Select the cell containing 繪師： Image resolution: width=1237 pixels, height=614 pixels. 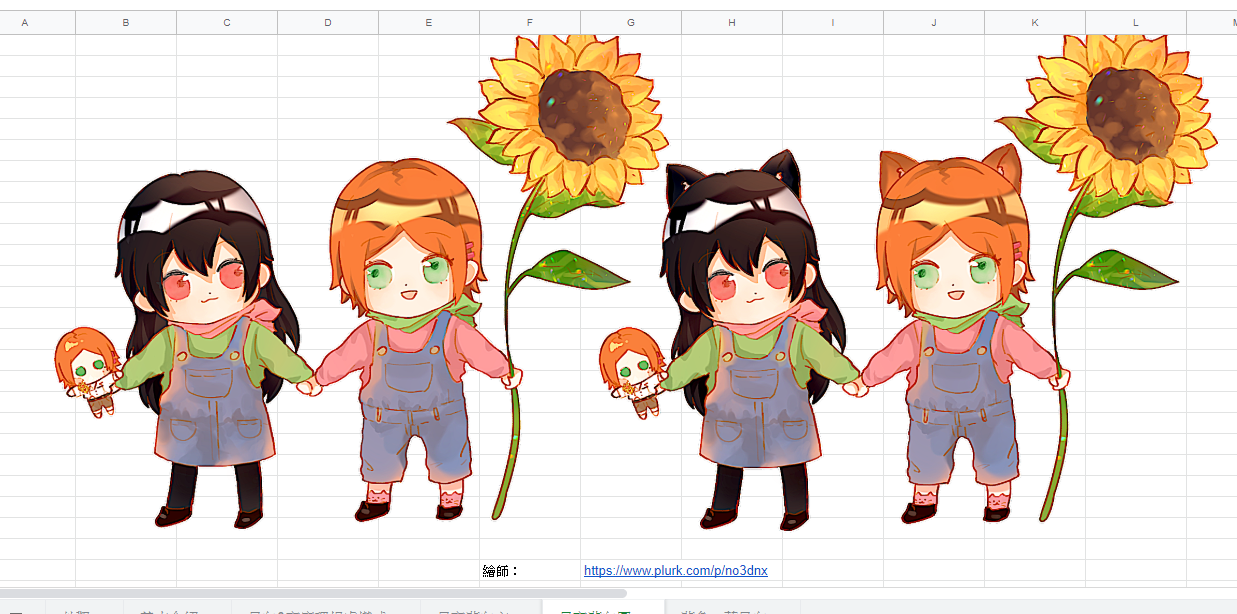tap(530, 571)
